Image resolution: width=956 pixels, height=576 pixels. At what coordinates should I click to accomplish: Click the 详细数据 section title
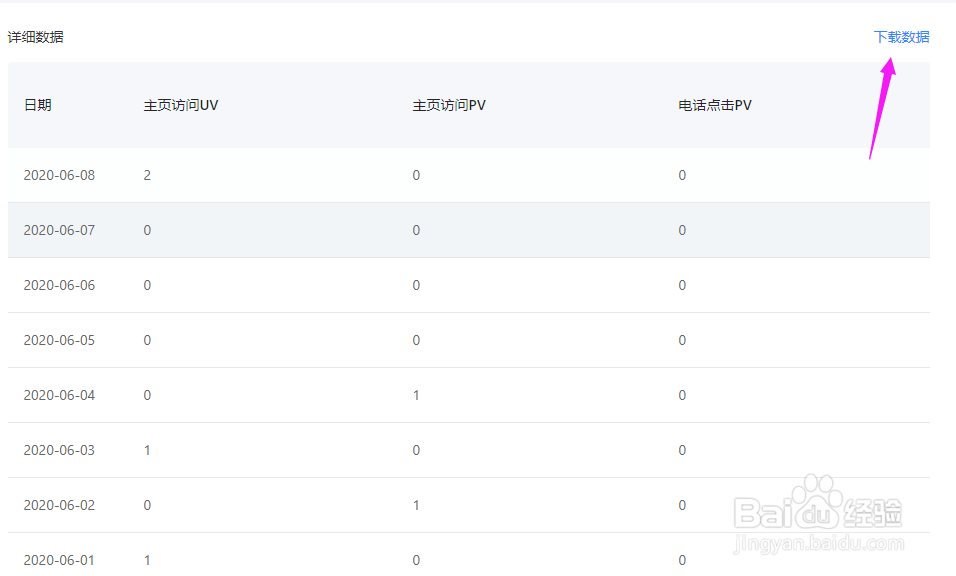coord(35,37)
